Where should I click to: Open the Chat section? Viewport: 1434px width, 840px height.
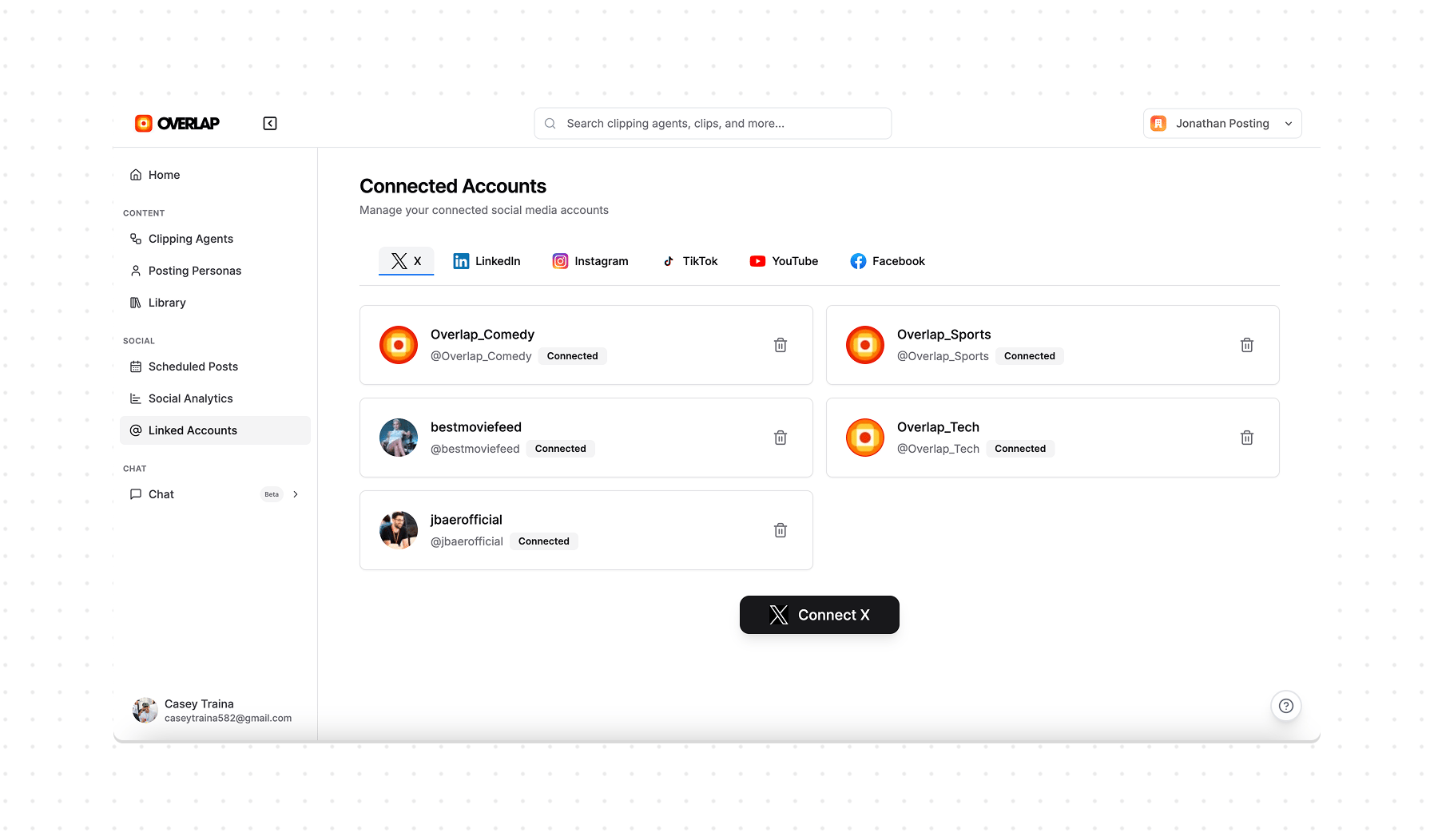tap(215, 494)
